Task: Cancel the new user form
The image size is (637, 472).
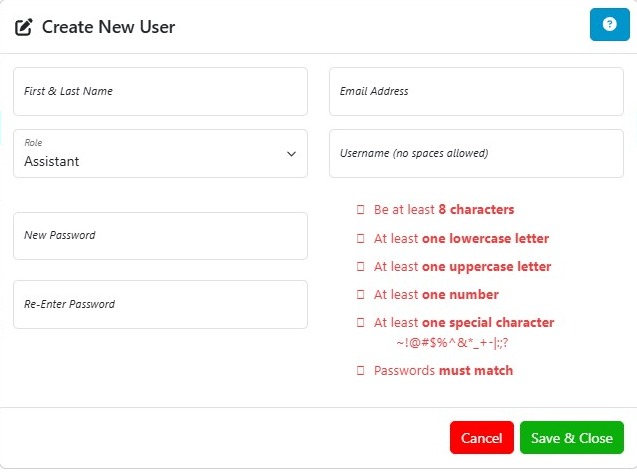Action: tap(481, 438)
